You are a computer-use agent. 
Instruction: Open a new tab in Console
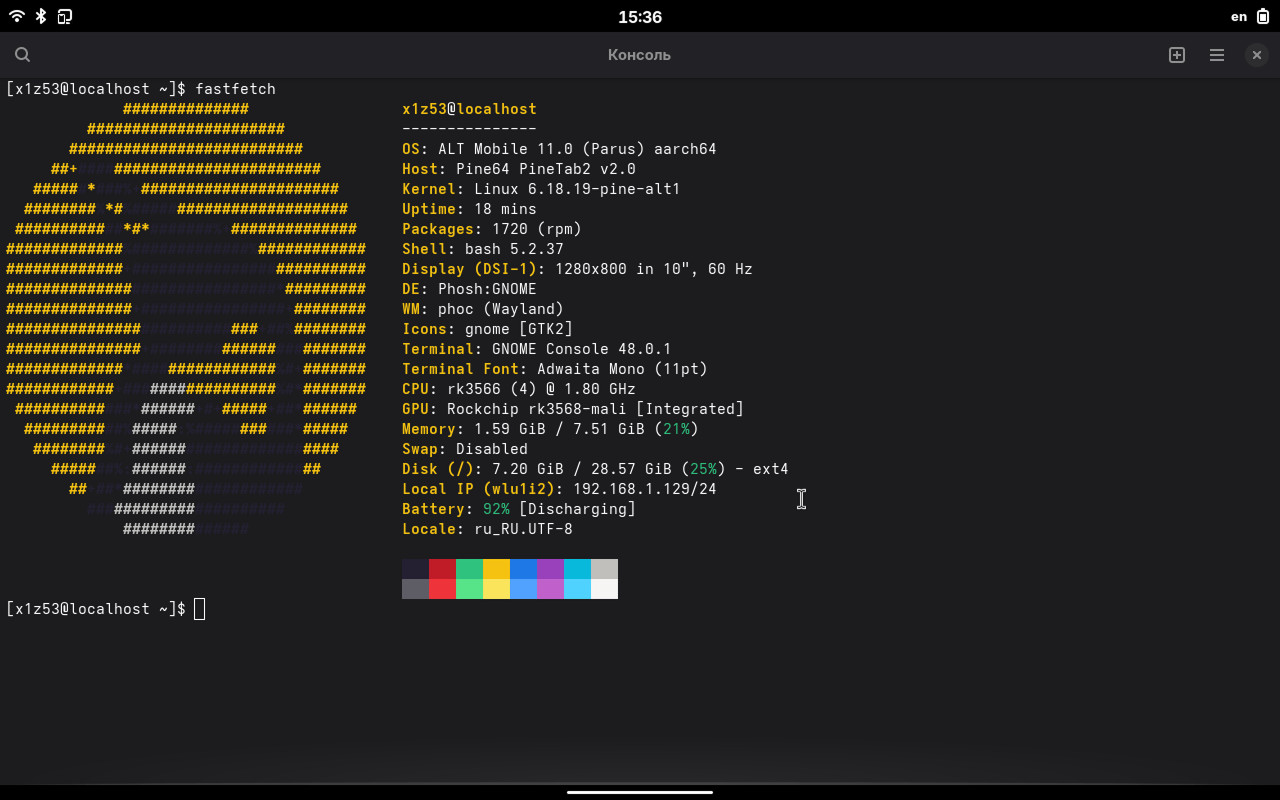point(1177,55)
